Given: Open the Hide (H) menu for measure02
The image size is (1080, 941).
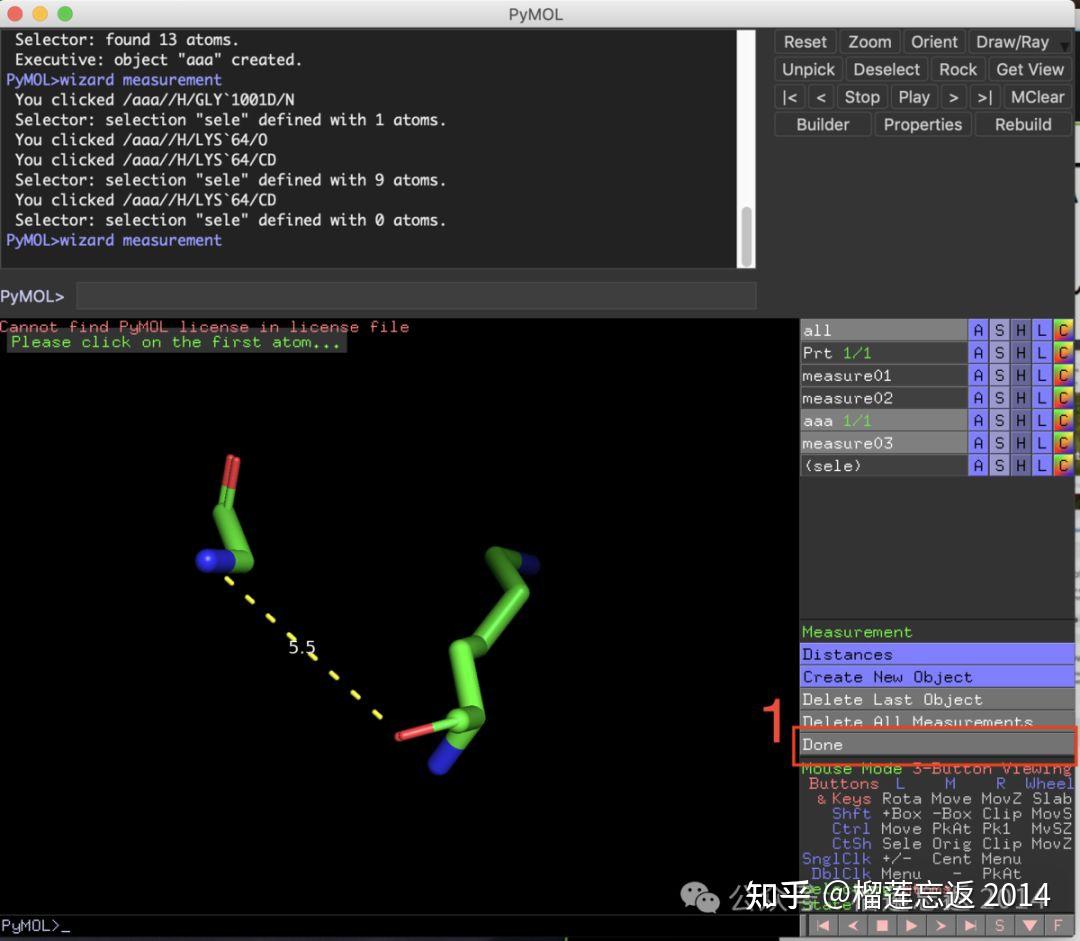Looking at the screenshot, I should click(x=1019, y=397).
